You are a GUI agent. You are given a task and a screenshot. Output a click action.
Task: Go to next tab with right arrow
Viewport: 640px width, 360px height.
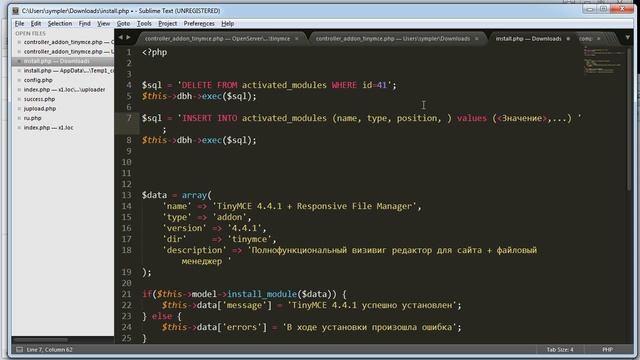(x=128, y=38)
